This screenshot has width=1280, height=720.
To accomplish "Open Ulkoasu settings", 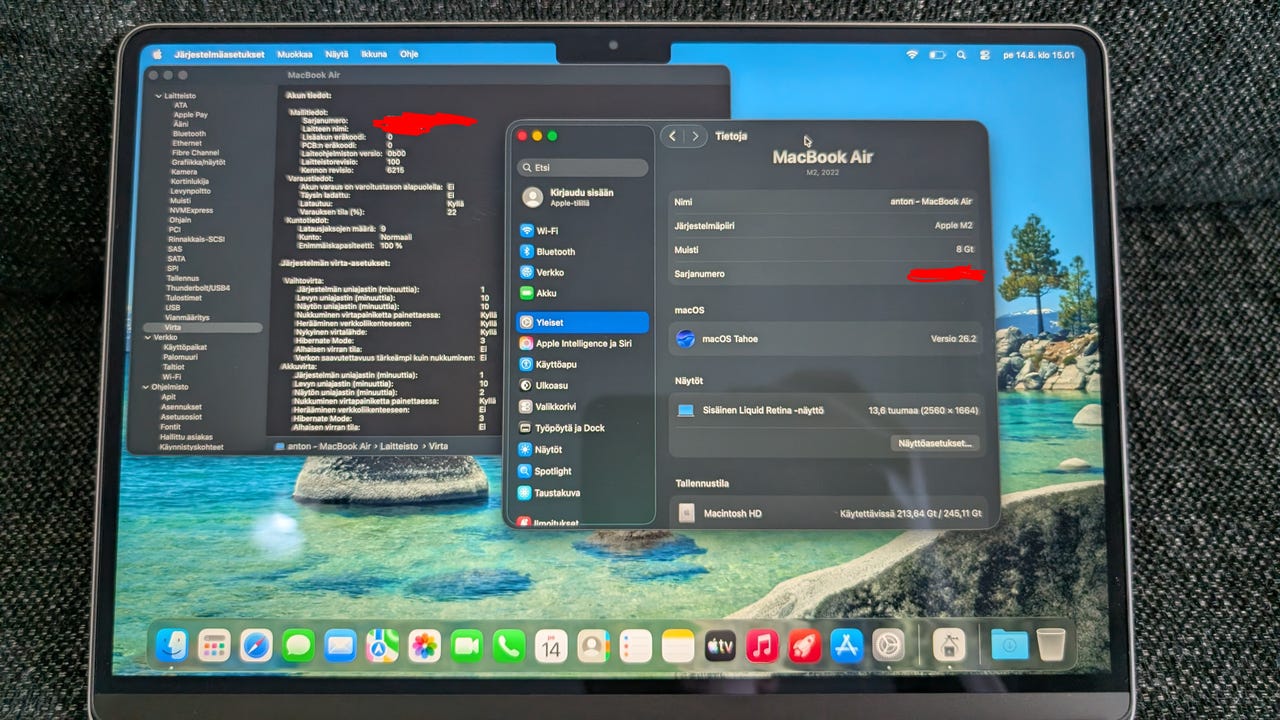I will click(582, 385).
